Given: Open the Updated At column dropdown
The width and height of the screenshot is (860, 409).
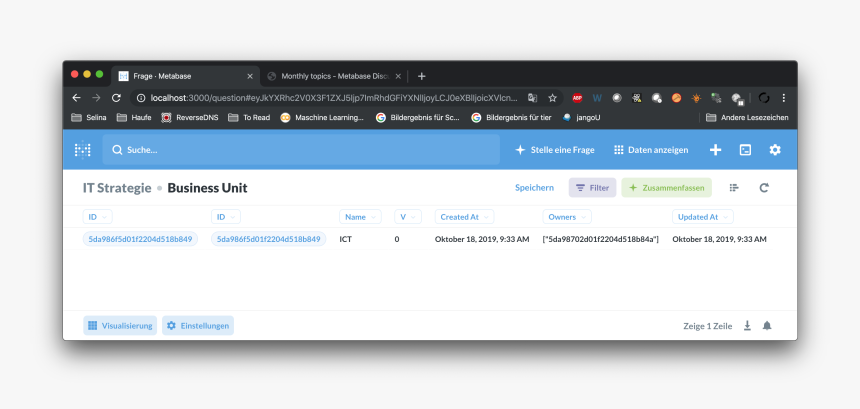Looking at the screenshot, I should [x=703, y=217].
